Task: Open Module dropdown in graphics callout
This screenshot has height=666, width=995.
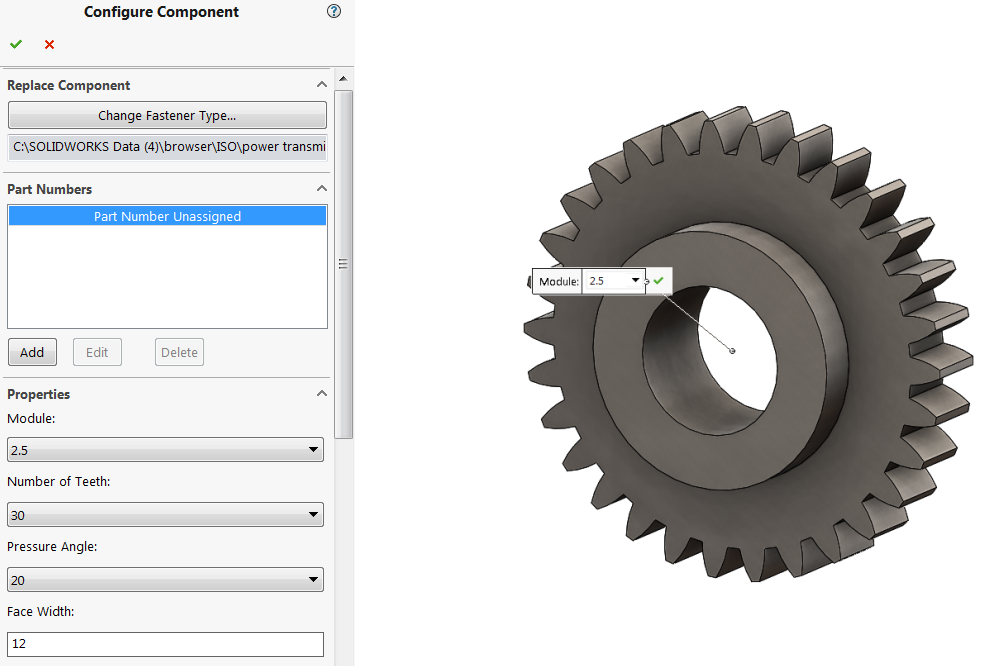Action: pos(635,280)
